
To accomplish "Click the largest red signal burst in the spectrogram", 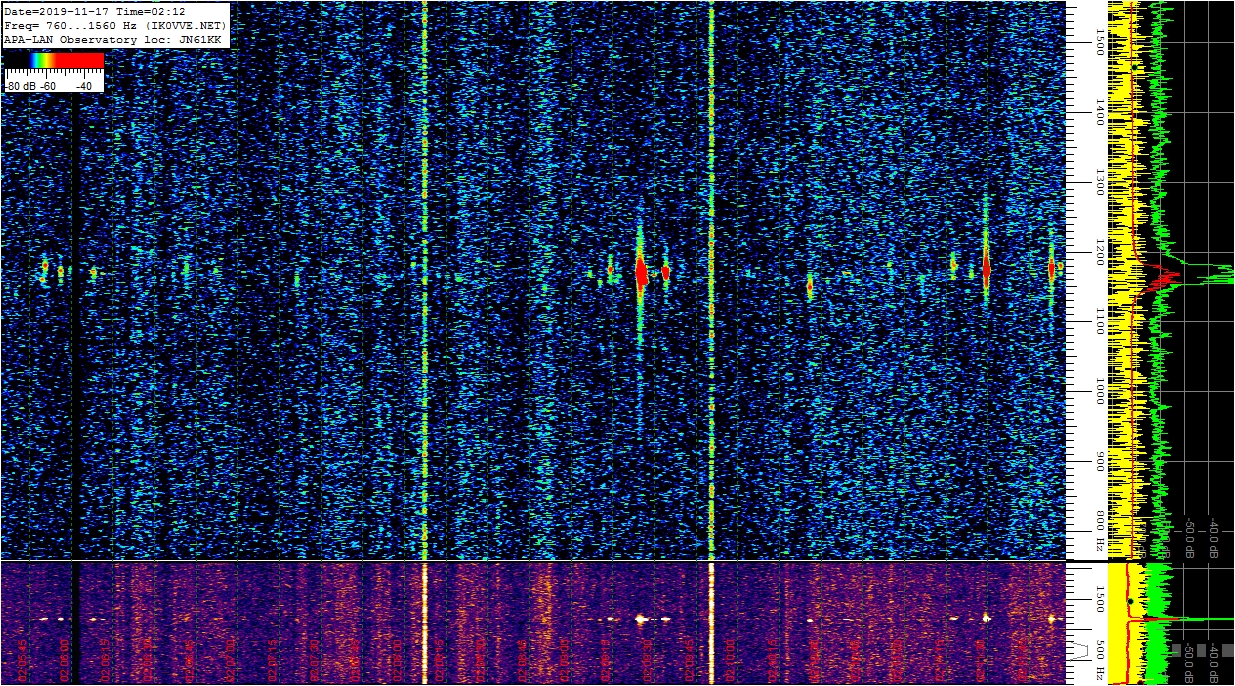I will point(641,272).
